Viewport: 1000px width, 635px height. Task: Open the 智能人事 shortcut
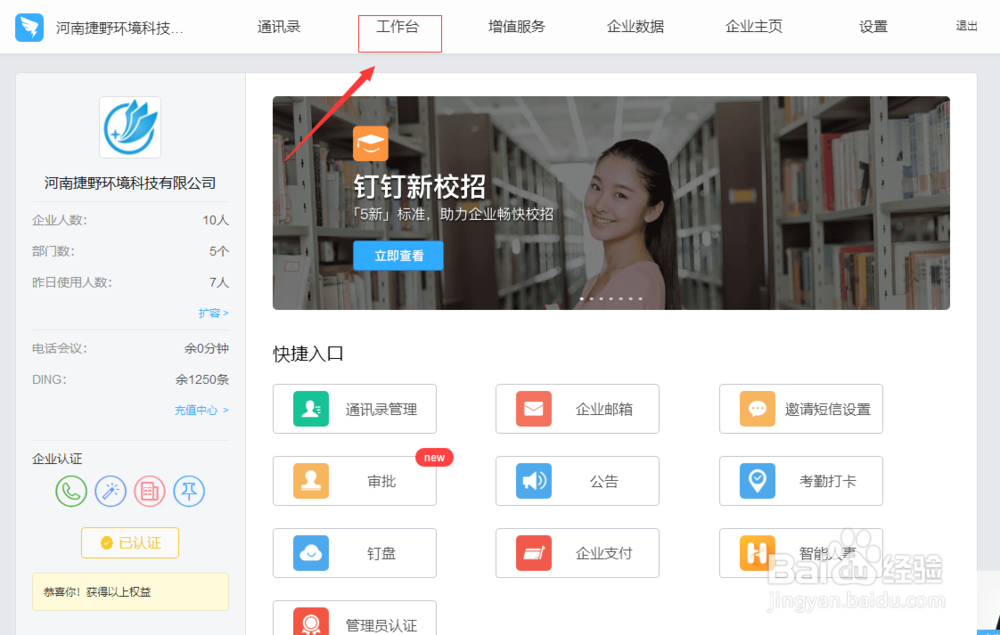[801, 553]
